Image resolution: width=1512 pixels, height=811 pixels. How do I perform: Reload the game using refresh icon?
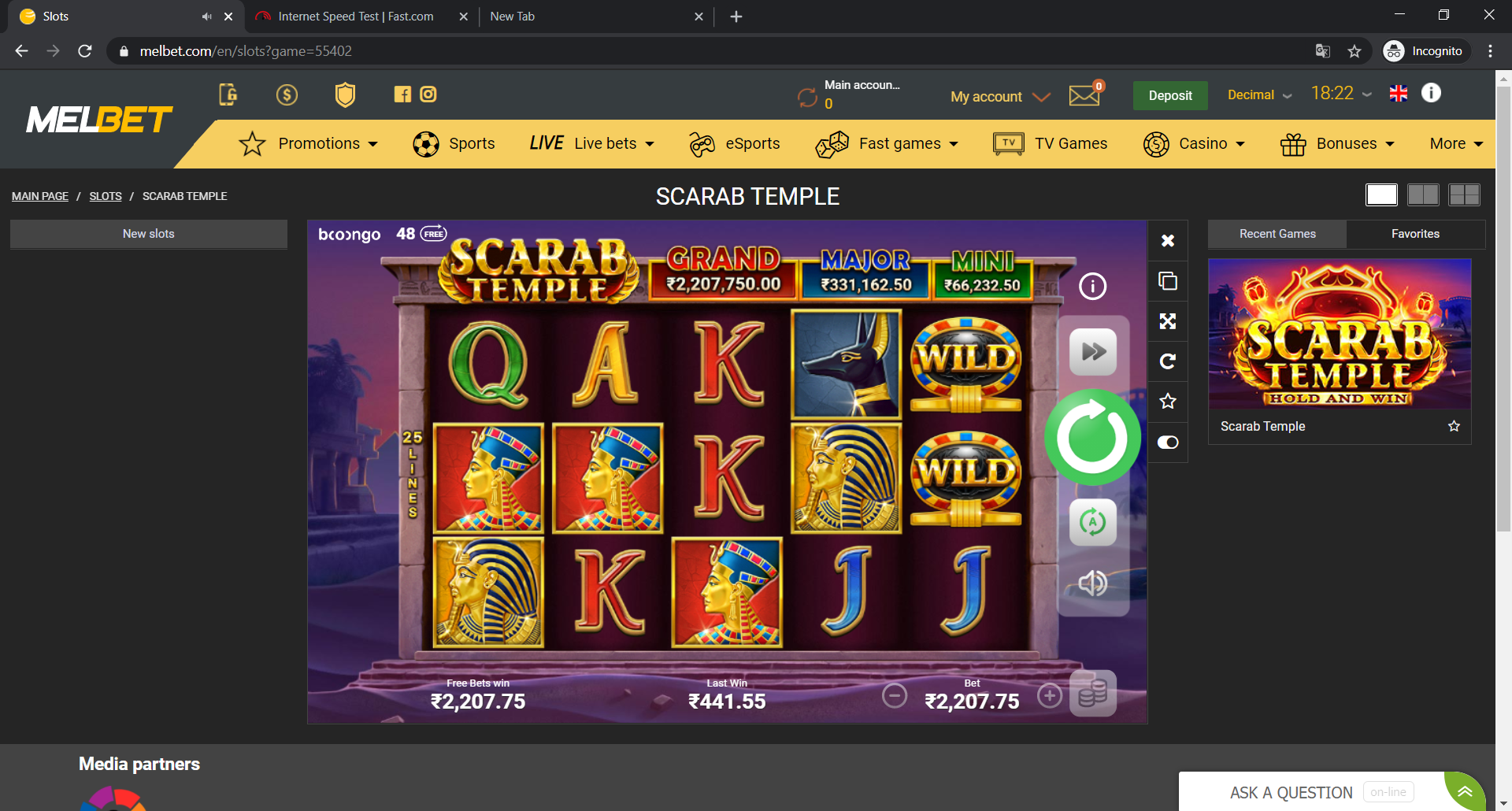coord(1168,361)
